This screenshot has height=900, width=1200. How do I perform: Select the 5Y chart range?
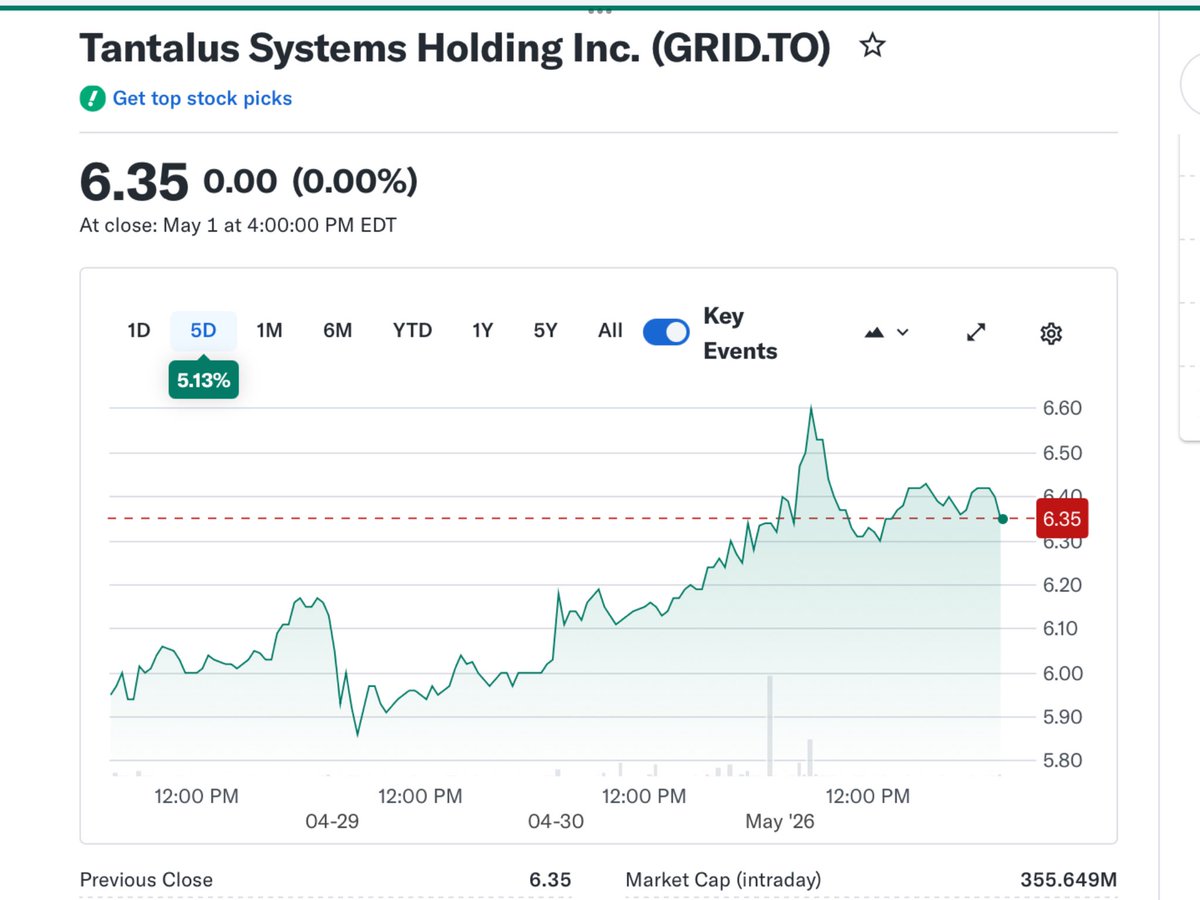click(545, 330)
